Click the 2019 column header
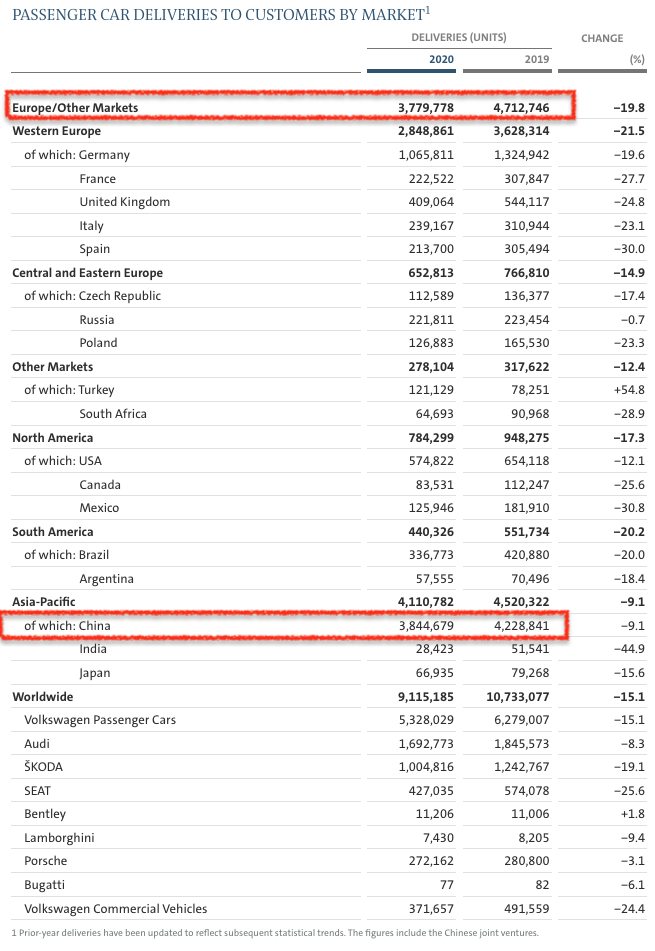Viewport: 655px width, 951px height. pos(537,59)
